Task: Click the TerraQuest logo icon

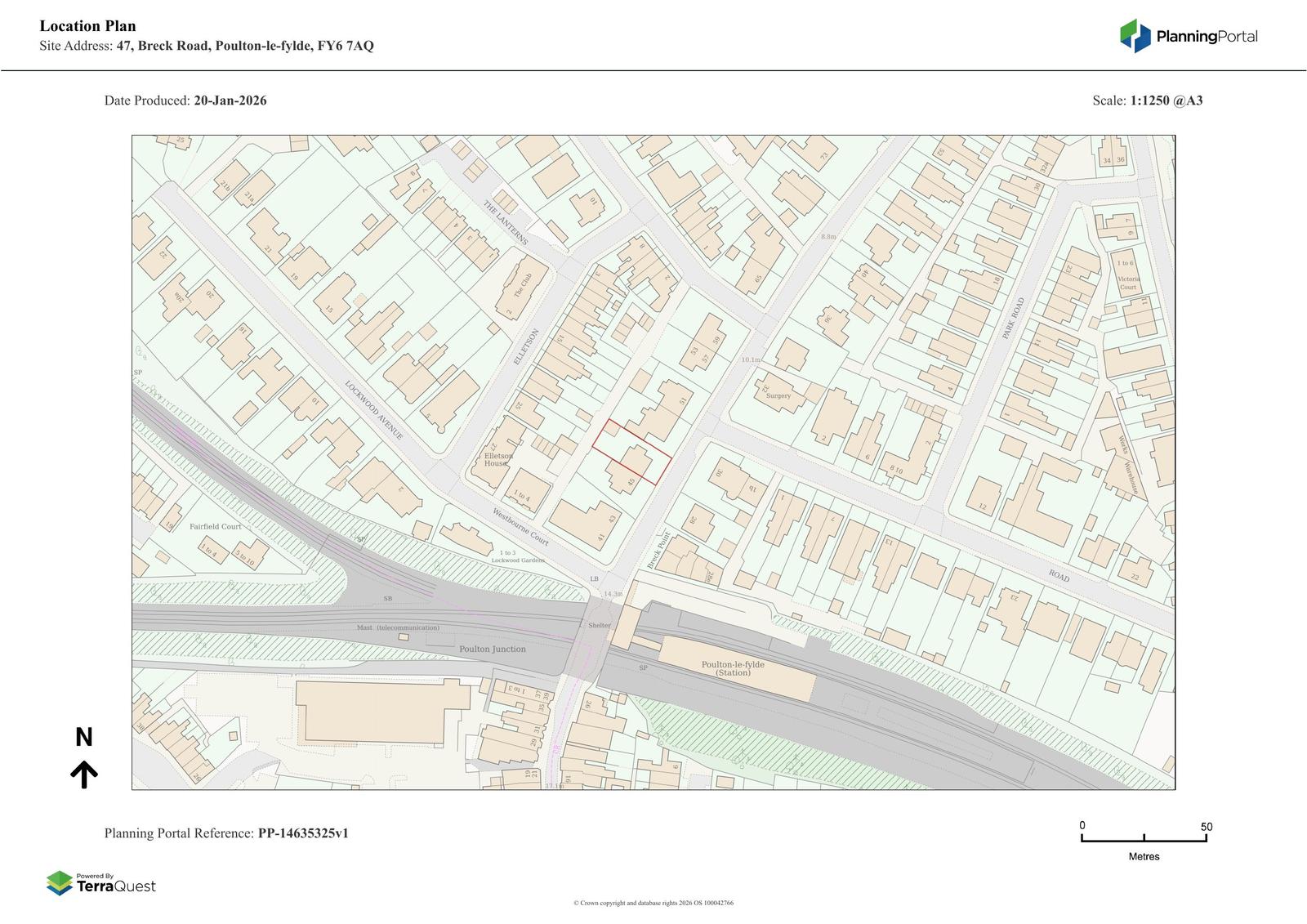Action: 59,883
